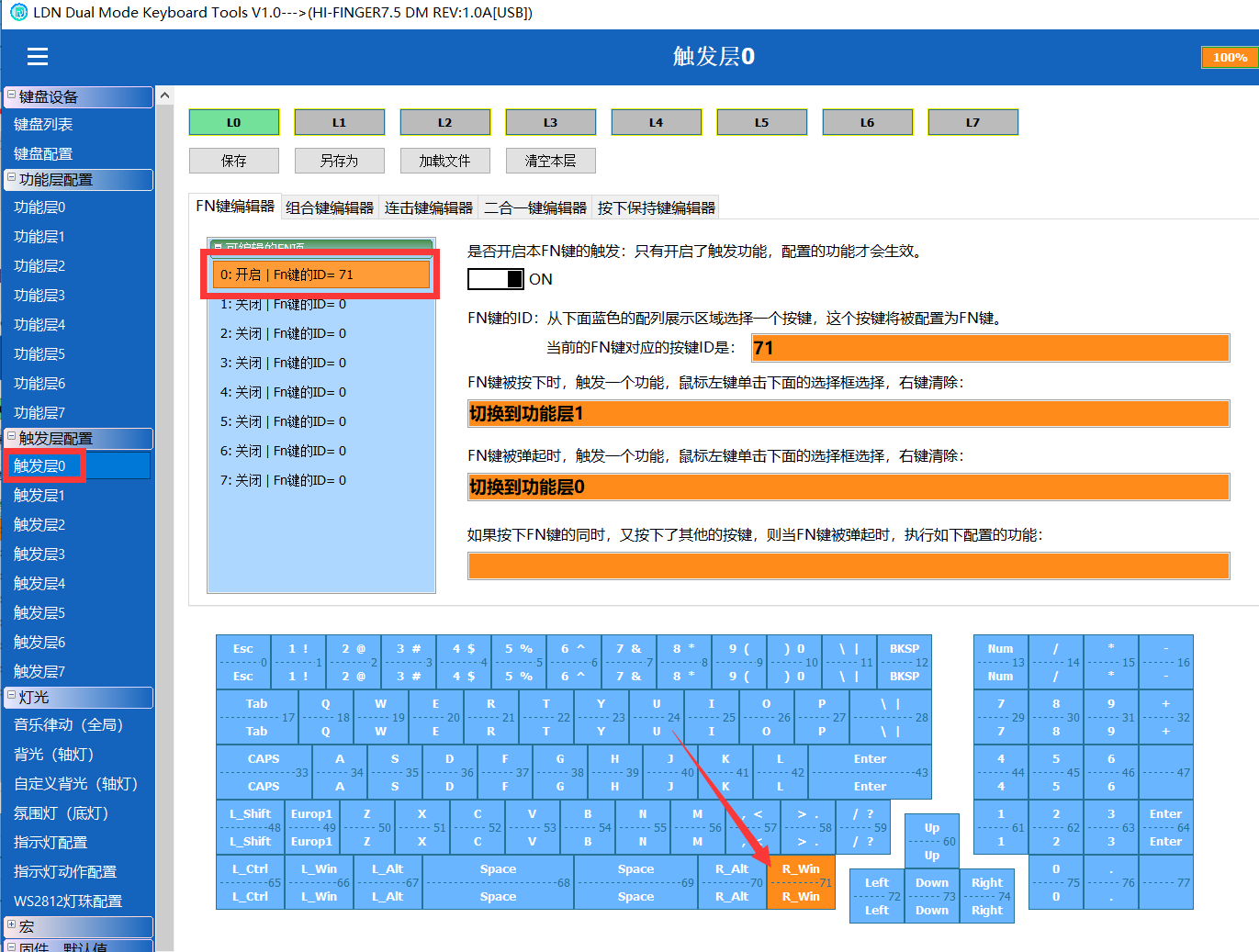The image size is (1259, 952).
Task: Select the Up arrow key in layout
Action: pyautogui.click(x=932, y=841)
